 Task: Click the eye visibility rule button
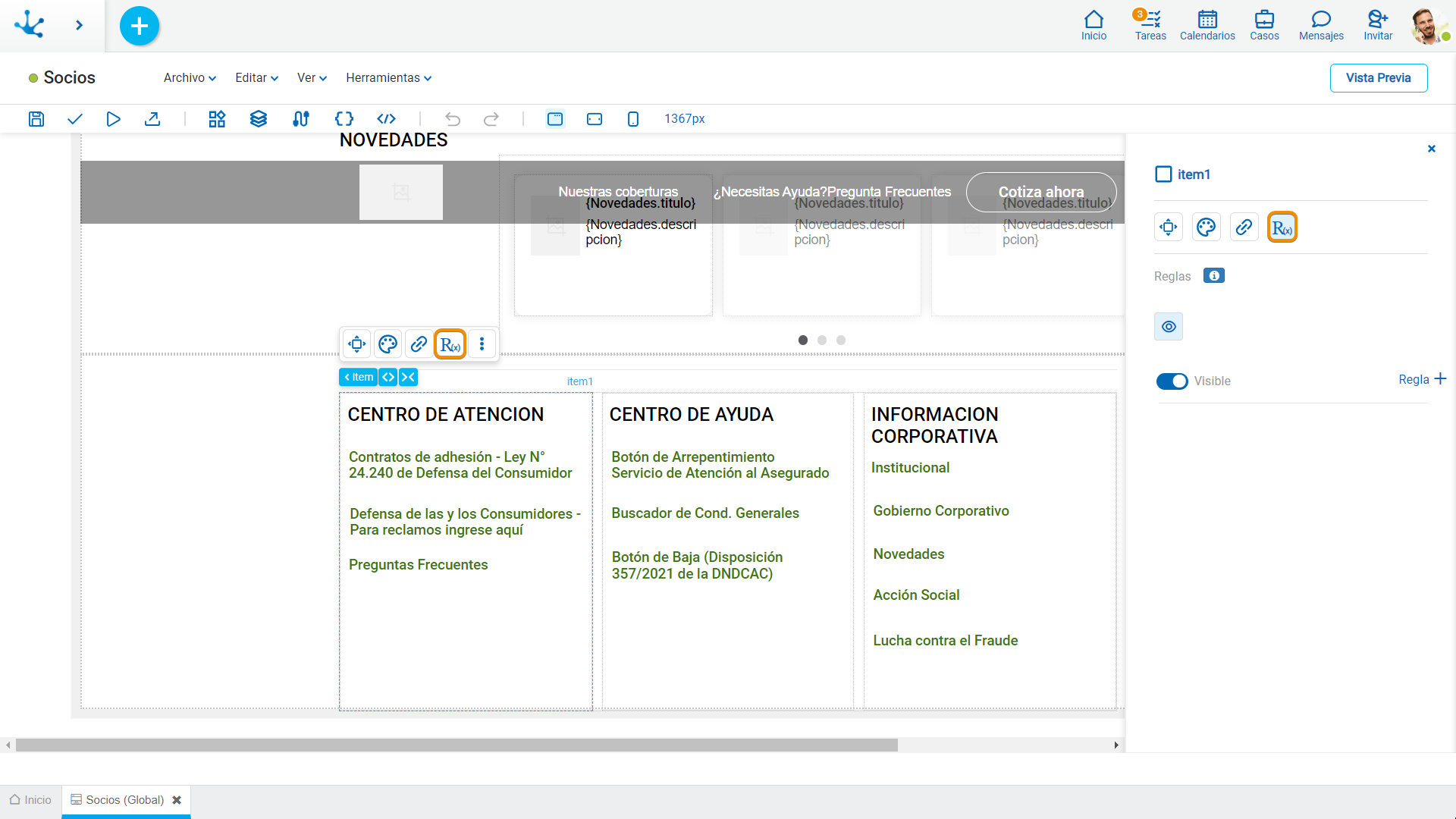pos(1169,327)
